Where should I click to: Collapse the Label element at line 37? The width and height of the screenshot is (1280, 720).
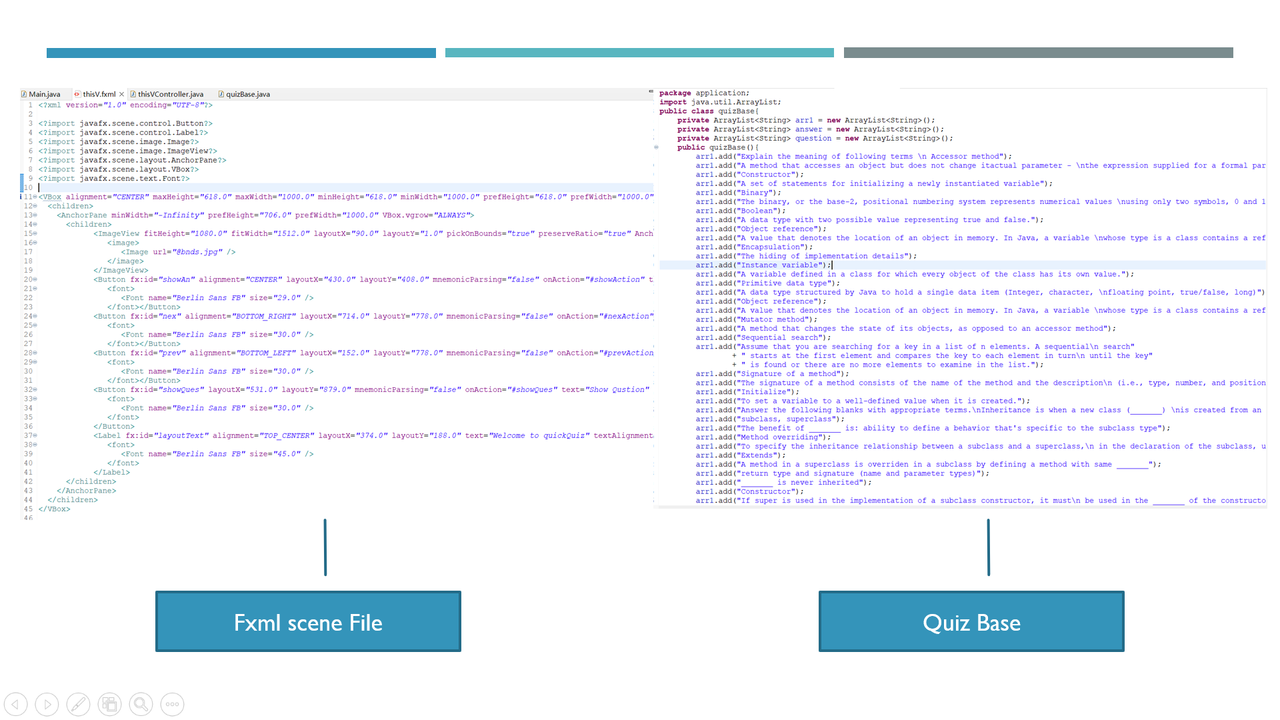[36, 435]
